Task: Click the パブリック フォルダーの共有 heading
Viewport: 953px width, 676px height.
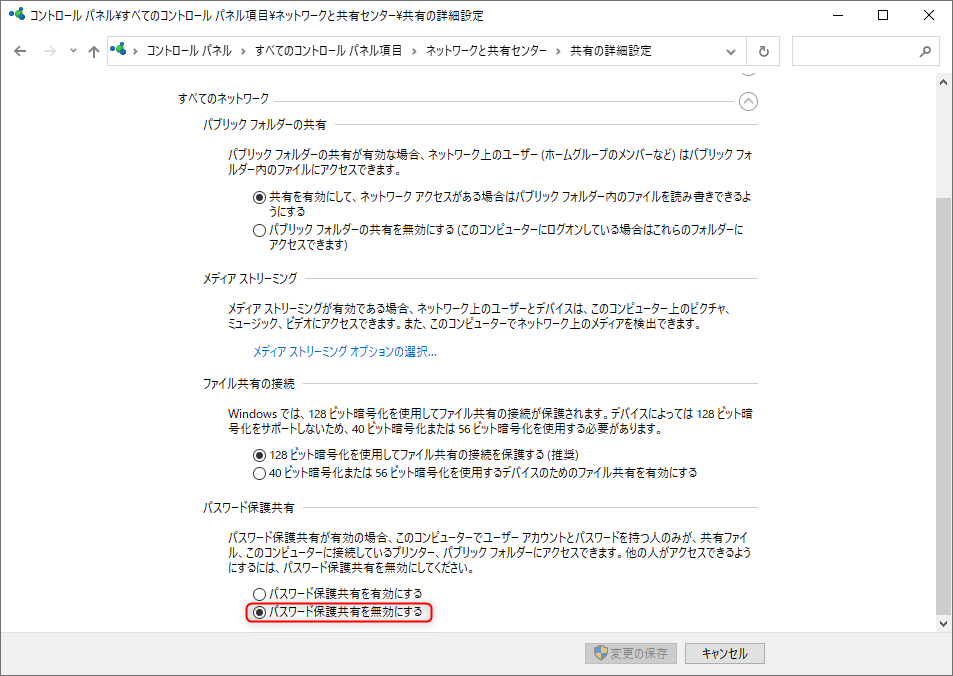Action: tap(264, 125)
